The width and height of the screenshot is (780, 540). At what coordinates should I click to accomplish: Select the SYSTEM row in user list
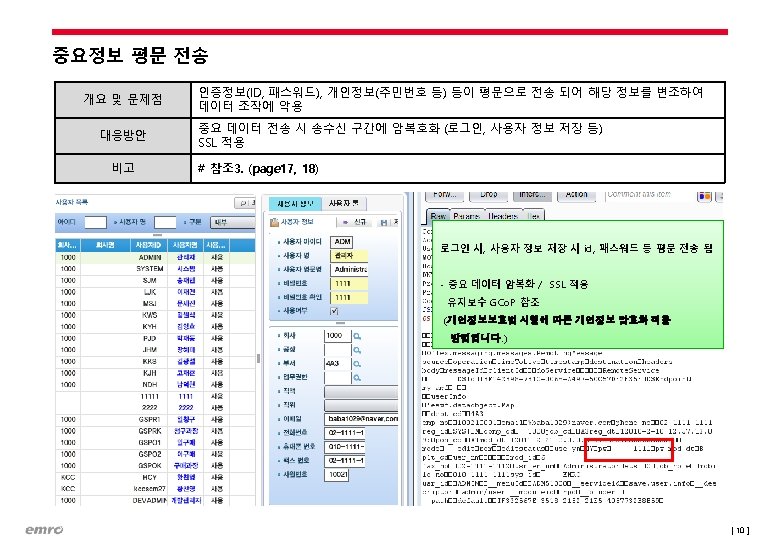coord(155,269)
